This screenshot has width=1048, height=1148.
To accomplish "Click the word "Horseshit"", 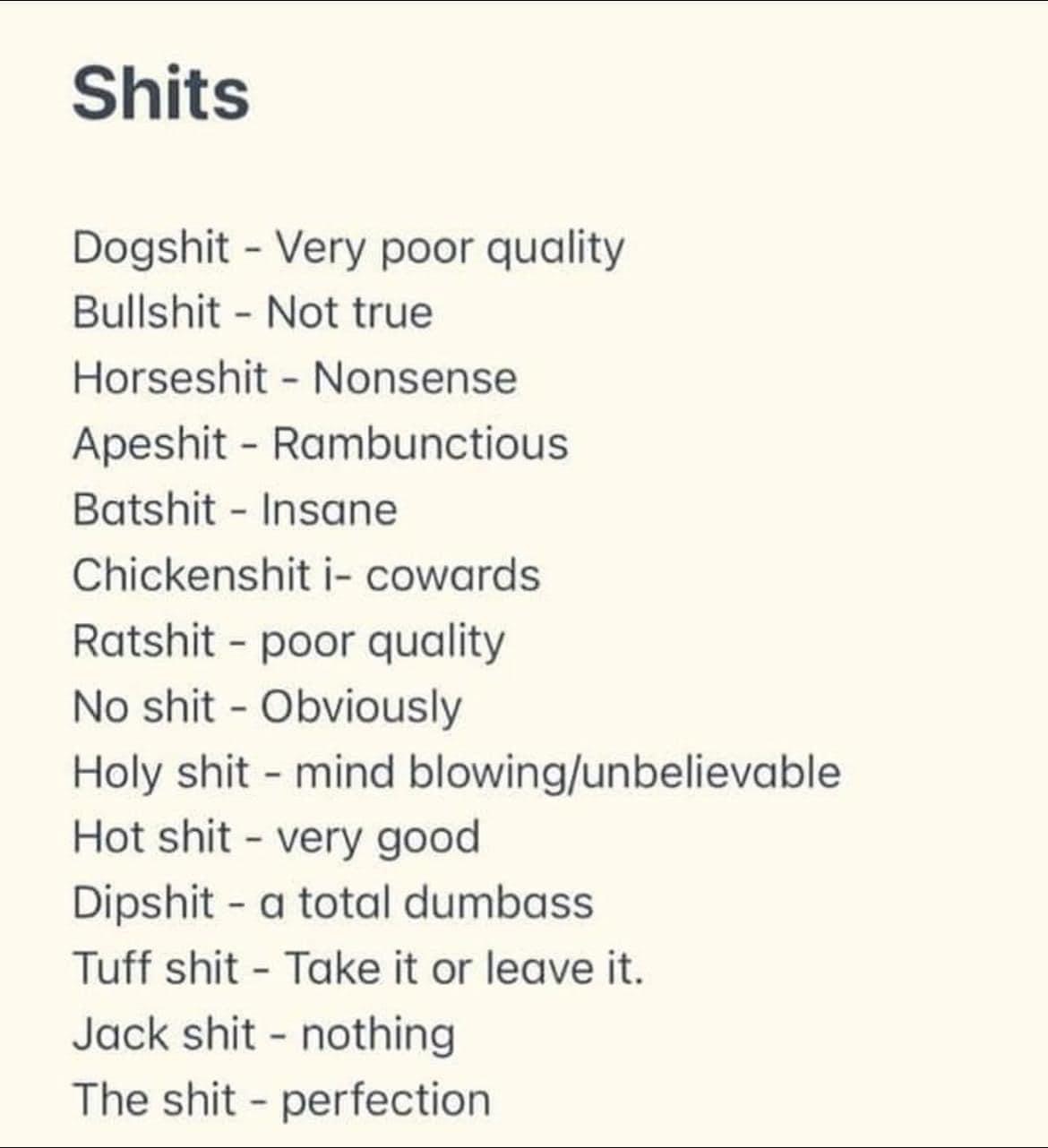I will click(169, 378).
